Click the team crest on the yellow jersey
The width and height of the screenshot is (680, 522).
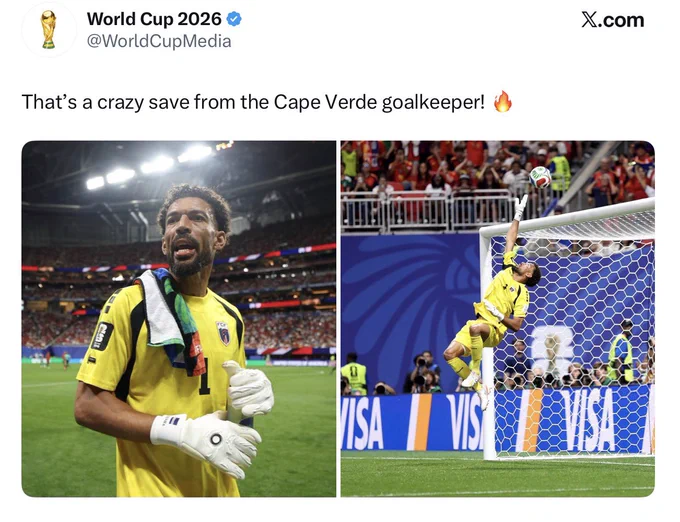(x=223, y=333)
